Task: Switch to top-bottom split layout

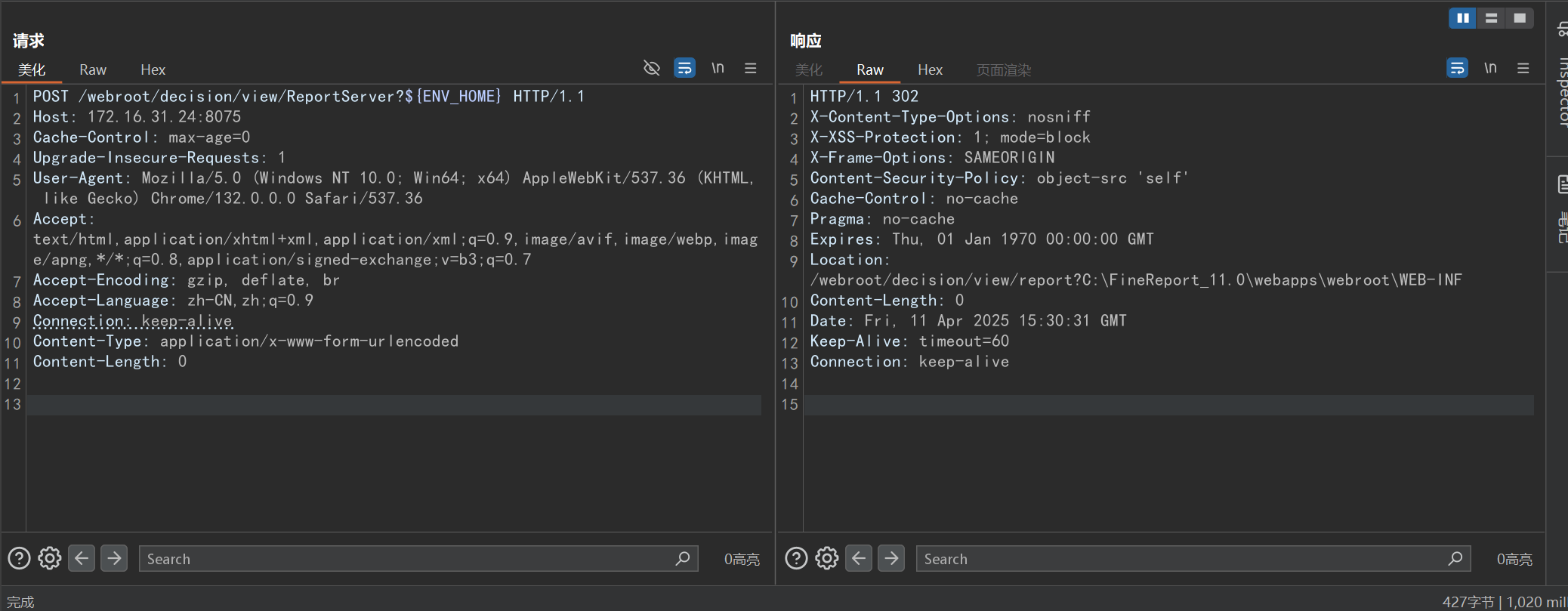Action: click(x=1491, y=18)
